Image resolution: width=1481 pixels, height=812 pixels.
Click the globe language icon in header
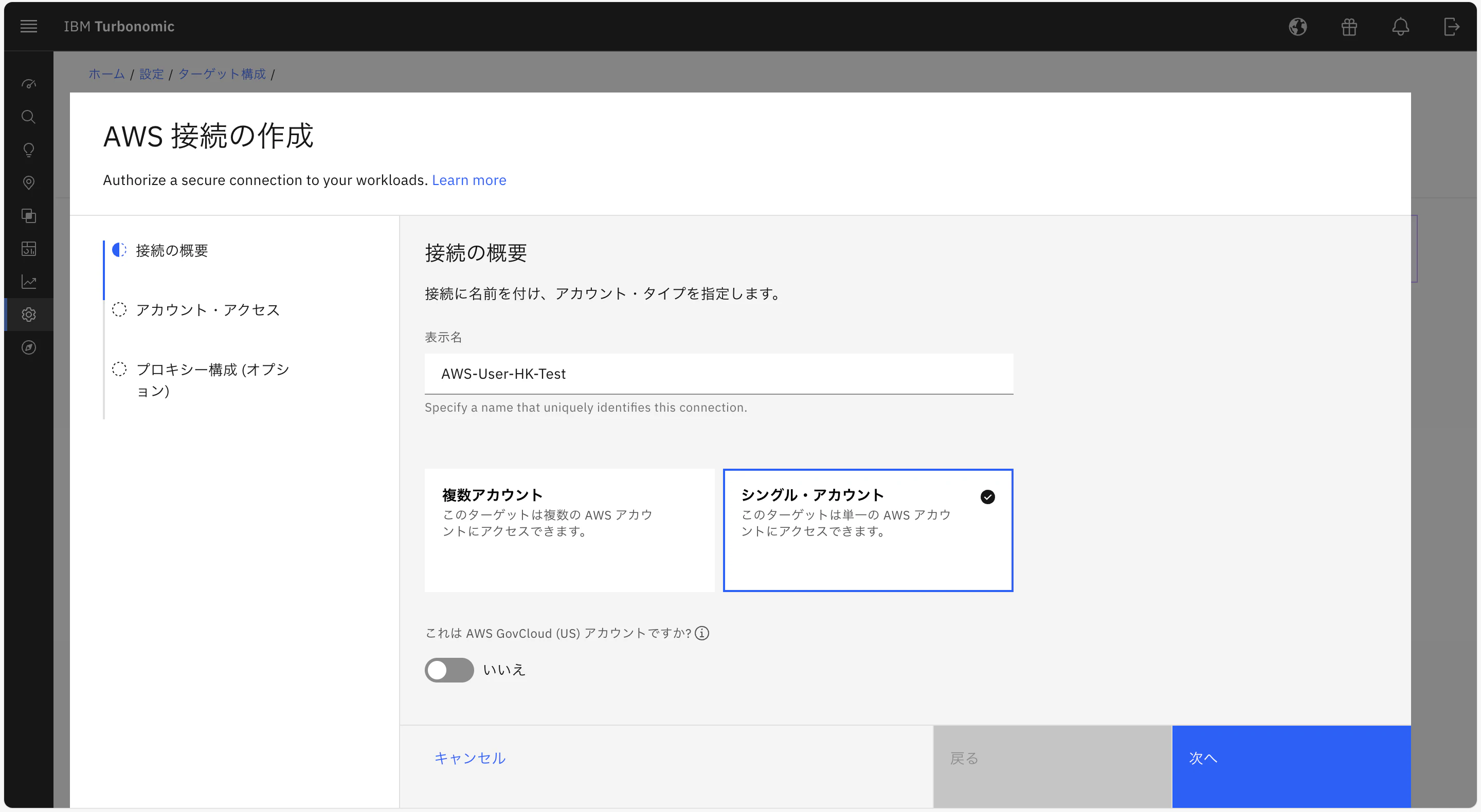point(1297,26)
